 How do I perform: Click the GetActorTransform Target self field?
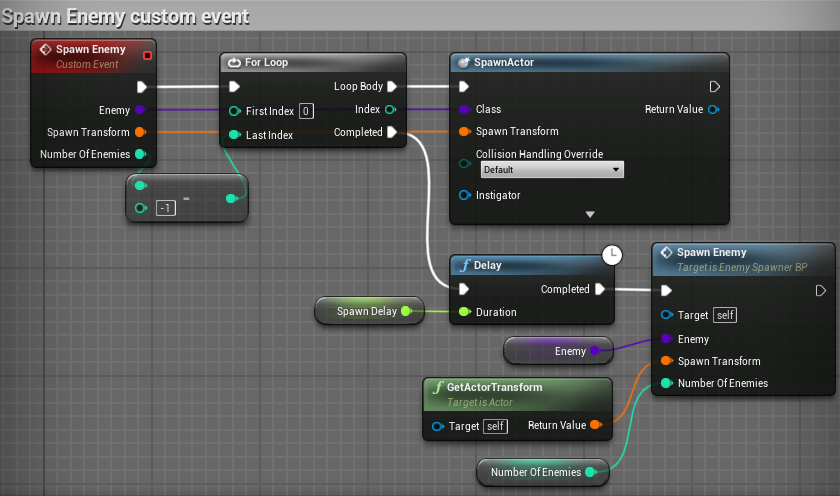(x=494, y=426)
